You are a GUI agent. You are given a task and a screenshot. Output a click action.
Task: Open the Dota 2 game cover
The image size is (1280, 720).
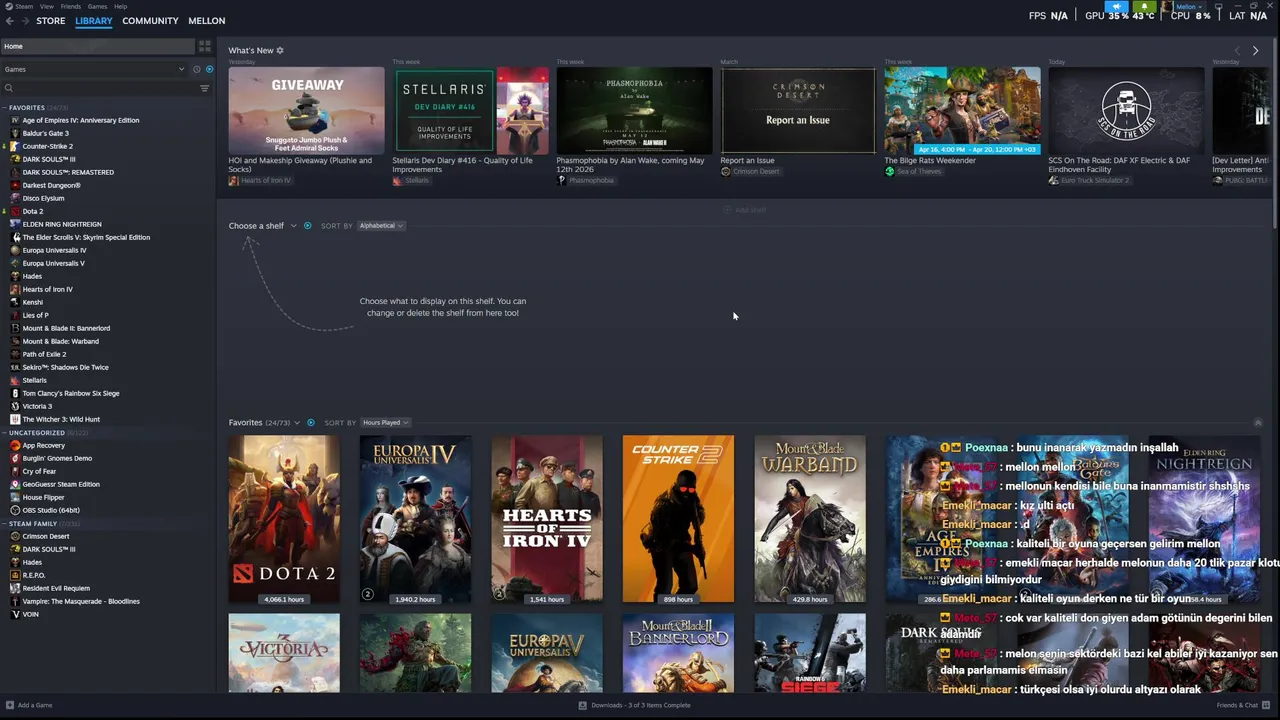(284, 519)
